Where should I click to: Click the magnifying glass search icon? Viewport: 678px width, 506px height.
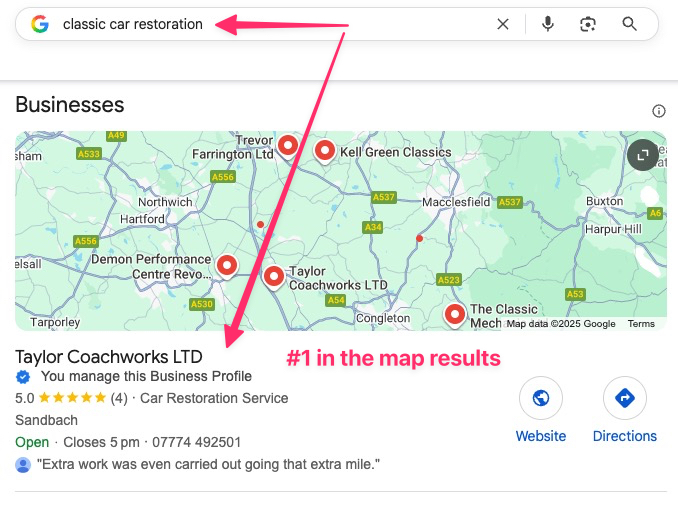click(630, 24)
